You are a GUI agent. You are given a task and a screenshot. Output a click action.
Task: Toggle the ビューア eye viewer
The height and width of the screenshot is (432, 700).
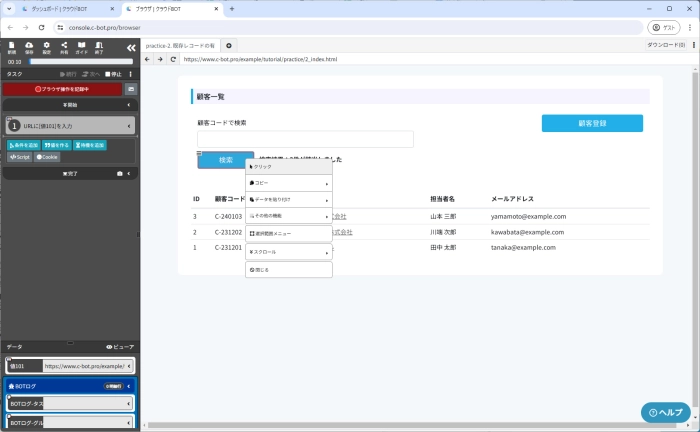[119, 346]
